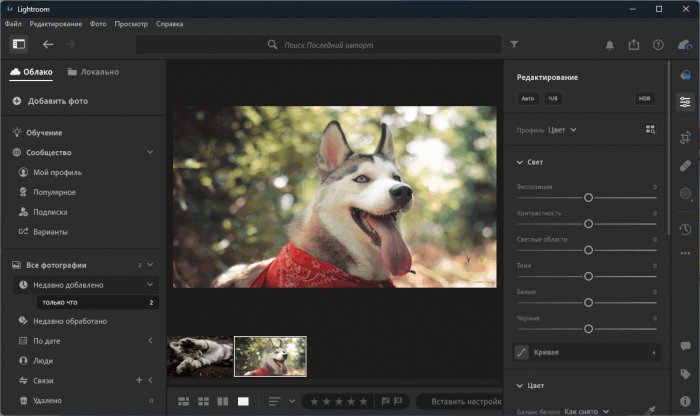
Task: Click Добавить фото button
Action: click(50, 101)
